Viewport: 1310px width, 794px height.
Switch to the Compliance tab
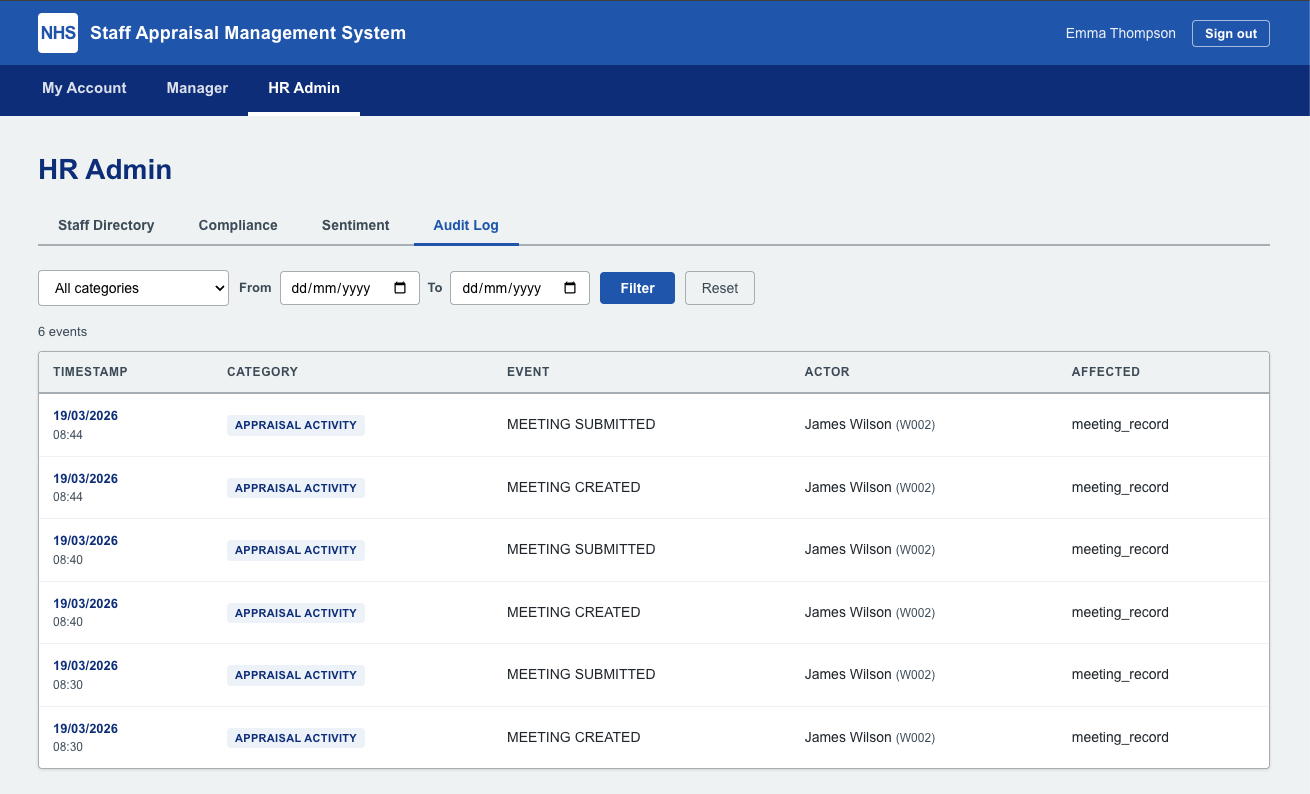tap(237, 225)
